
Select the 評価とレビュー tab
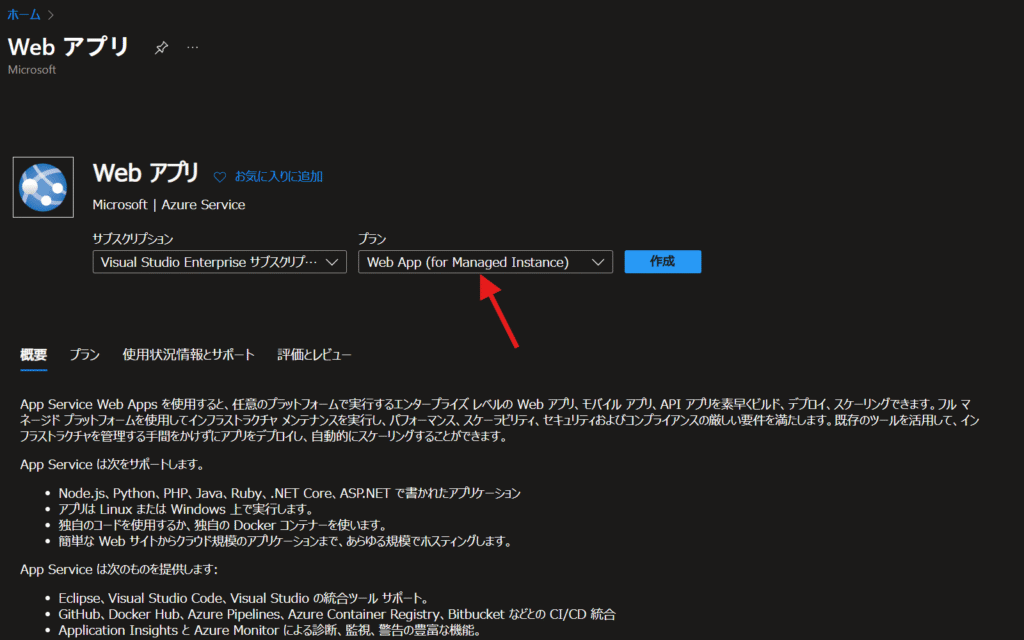pyautogui.click(x=314, y=355)
